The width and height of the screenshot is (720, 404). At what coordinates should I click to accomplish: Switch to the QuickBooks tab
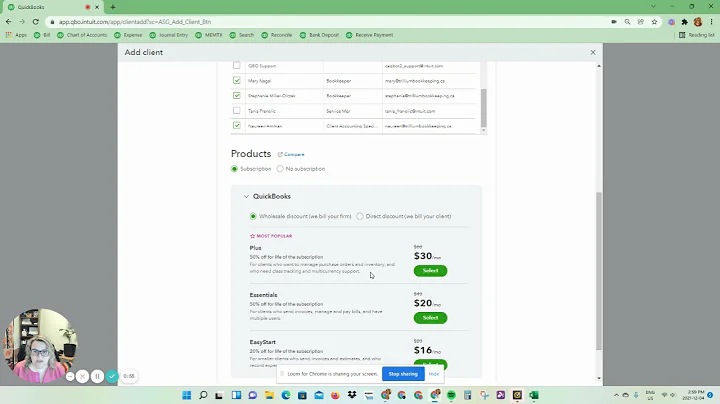[x=52, y=7]
